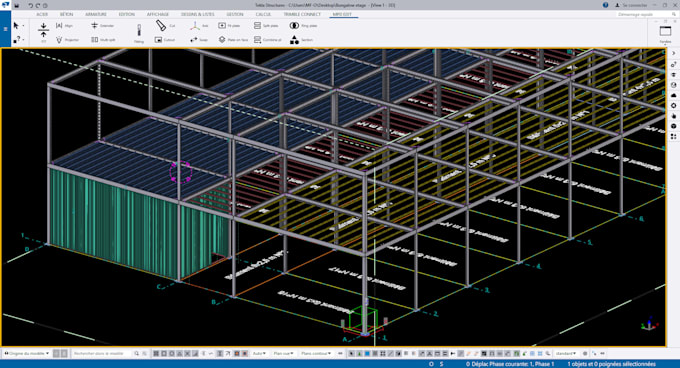Open the hamburger file menu
Viewport: 680px width, 368px height.
[x=5, y=29]
